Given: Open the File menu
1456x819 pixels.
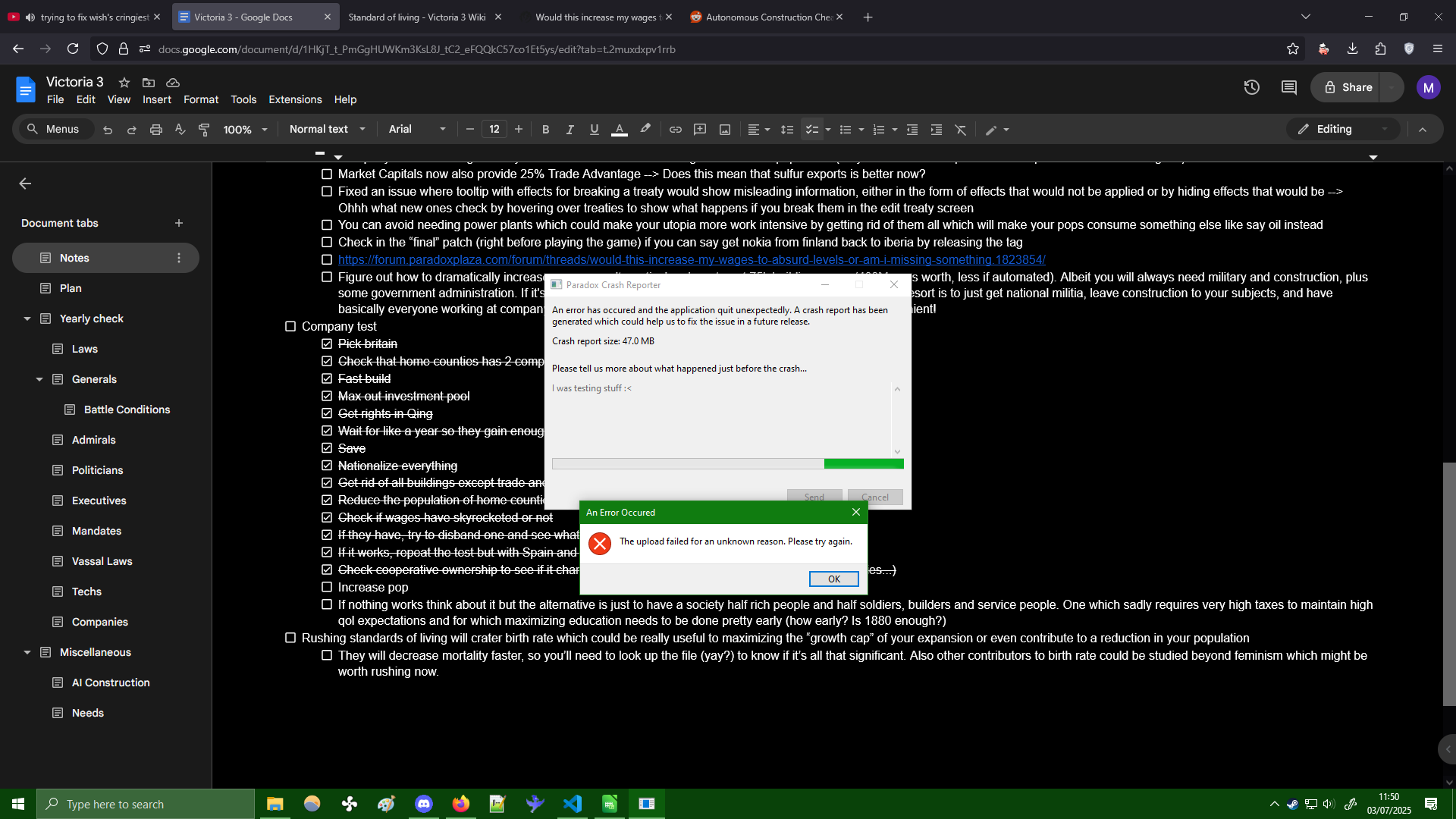Looking at the screenshot, I should click(x=55, y=99).
